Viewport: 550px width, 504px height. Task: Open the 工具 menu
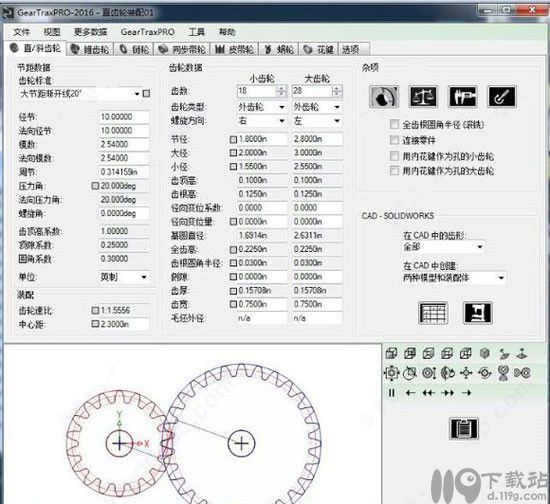[x=197, y=32]
